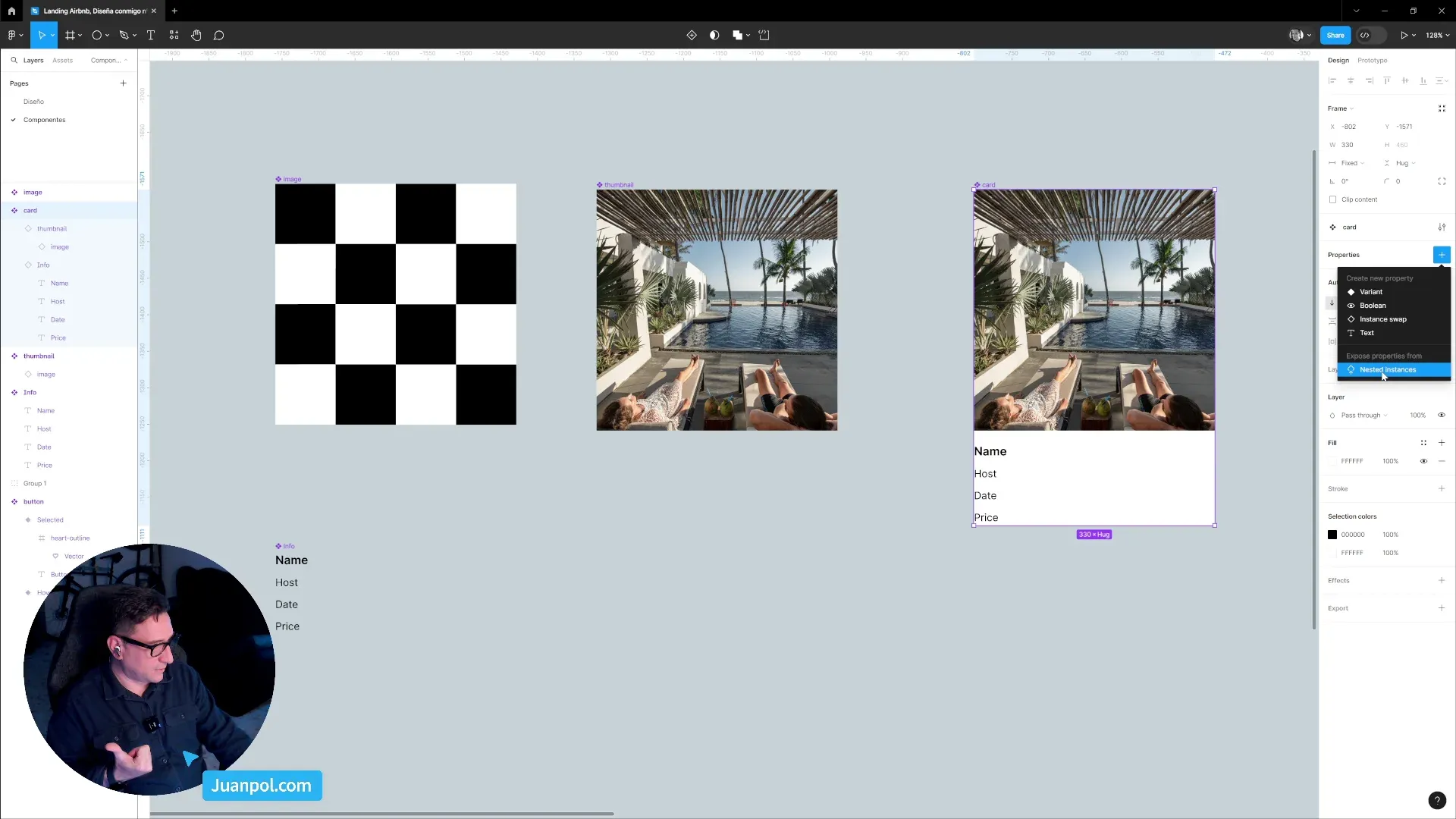Open the Figma main menu icon
Viewport: 1456px width, 819px height.
click(11, 35)
